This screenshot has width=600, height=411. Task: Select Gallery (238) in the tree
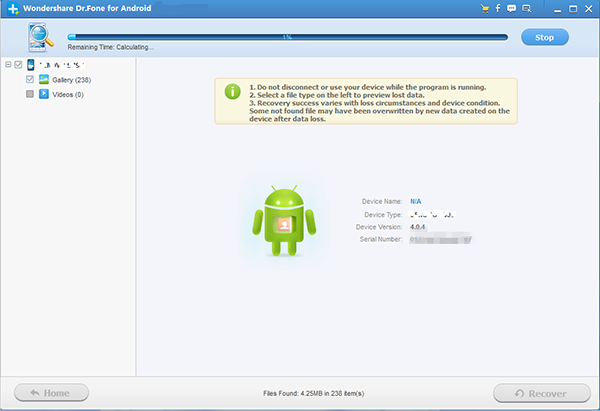pyautogui.click(x=72, y=80)
